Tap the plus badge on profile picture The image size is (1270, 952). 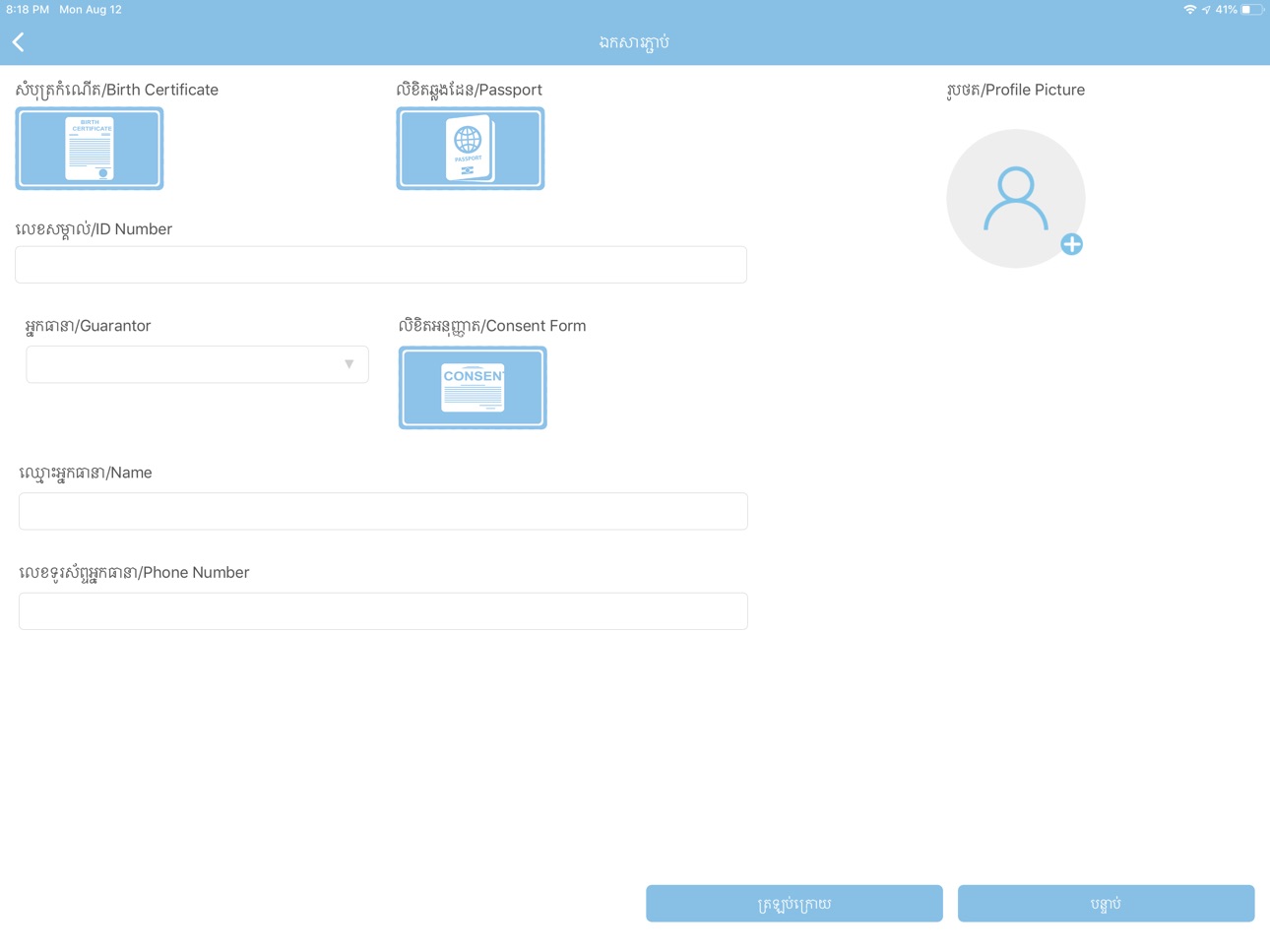point(1072,244)
